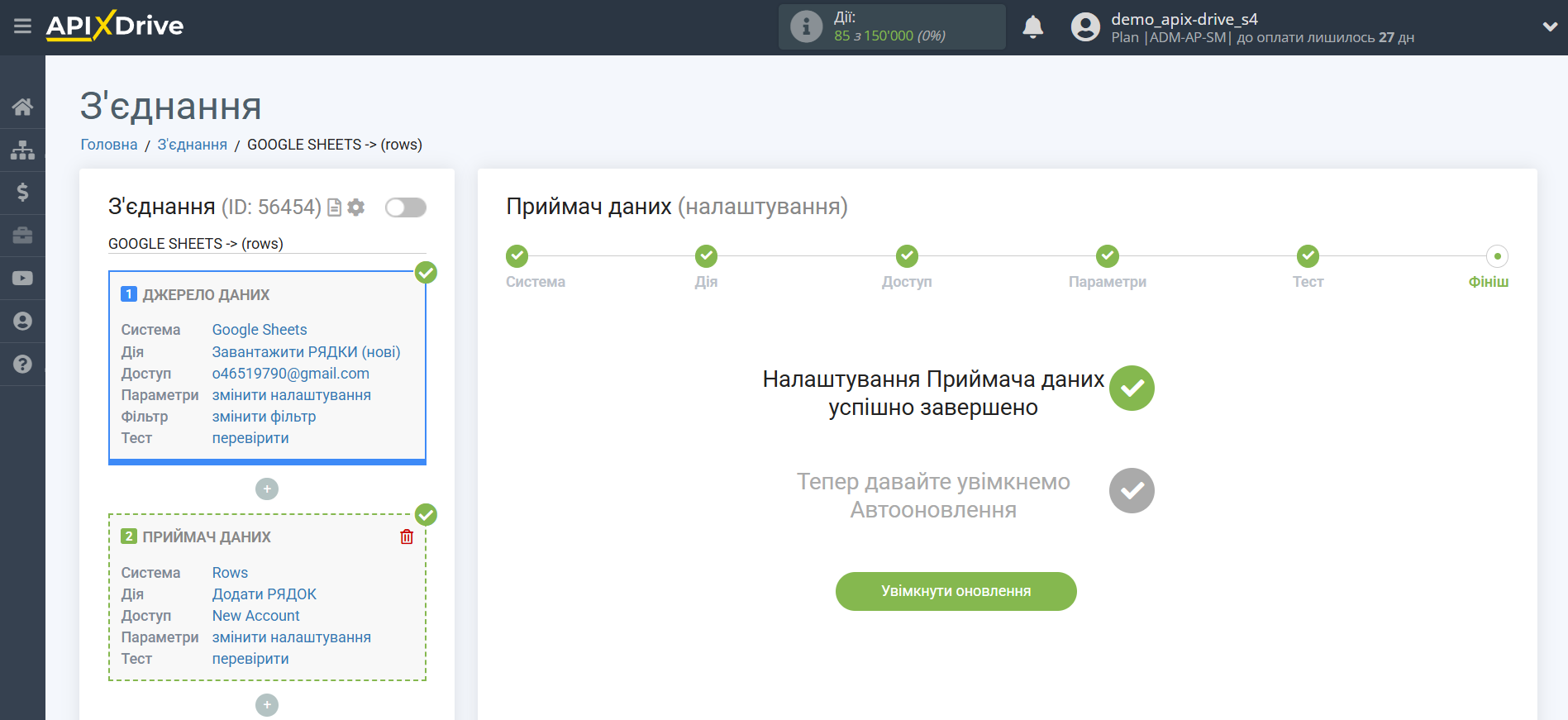Screen dimensions: 1568x720
Task: Click the Головна breadcrumb link
Action: [x=109, y=145]
